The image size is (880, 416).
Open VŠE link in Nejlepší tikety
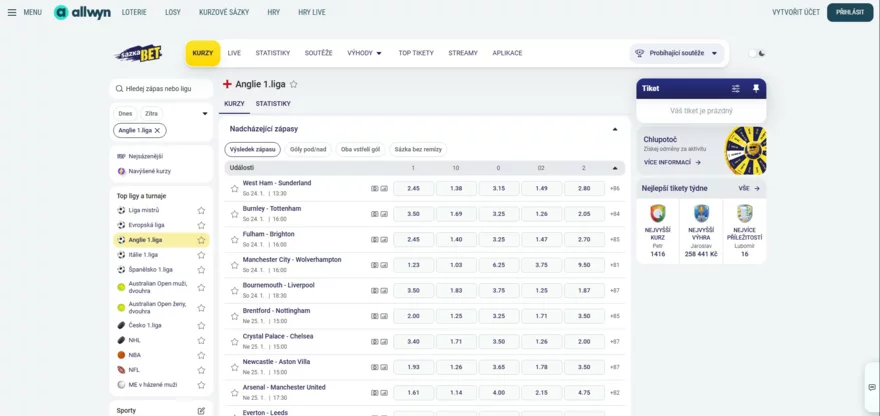pos(749,189)
